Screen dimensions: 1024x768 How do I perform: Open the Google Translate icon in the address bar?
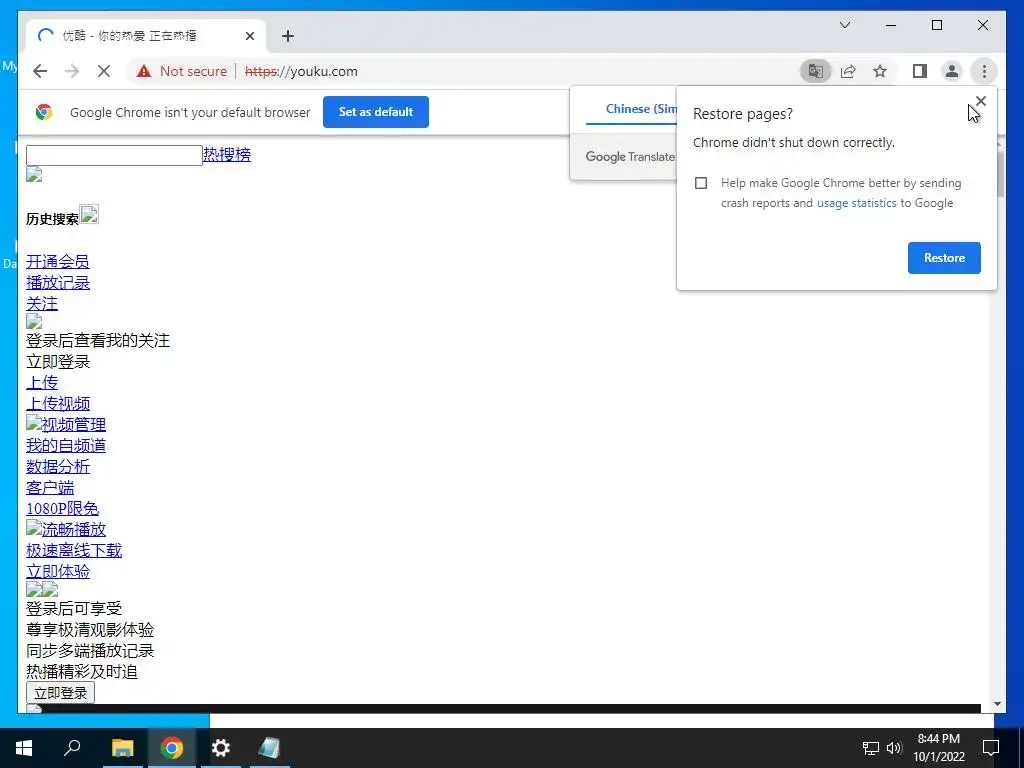pos(816,71)
